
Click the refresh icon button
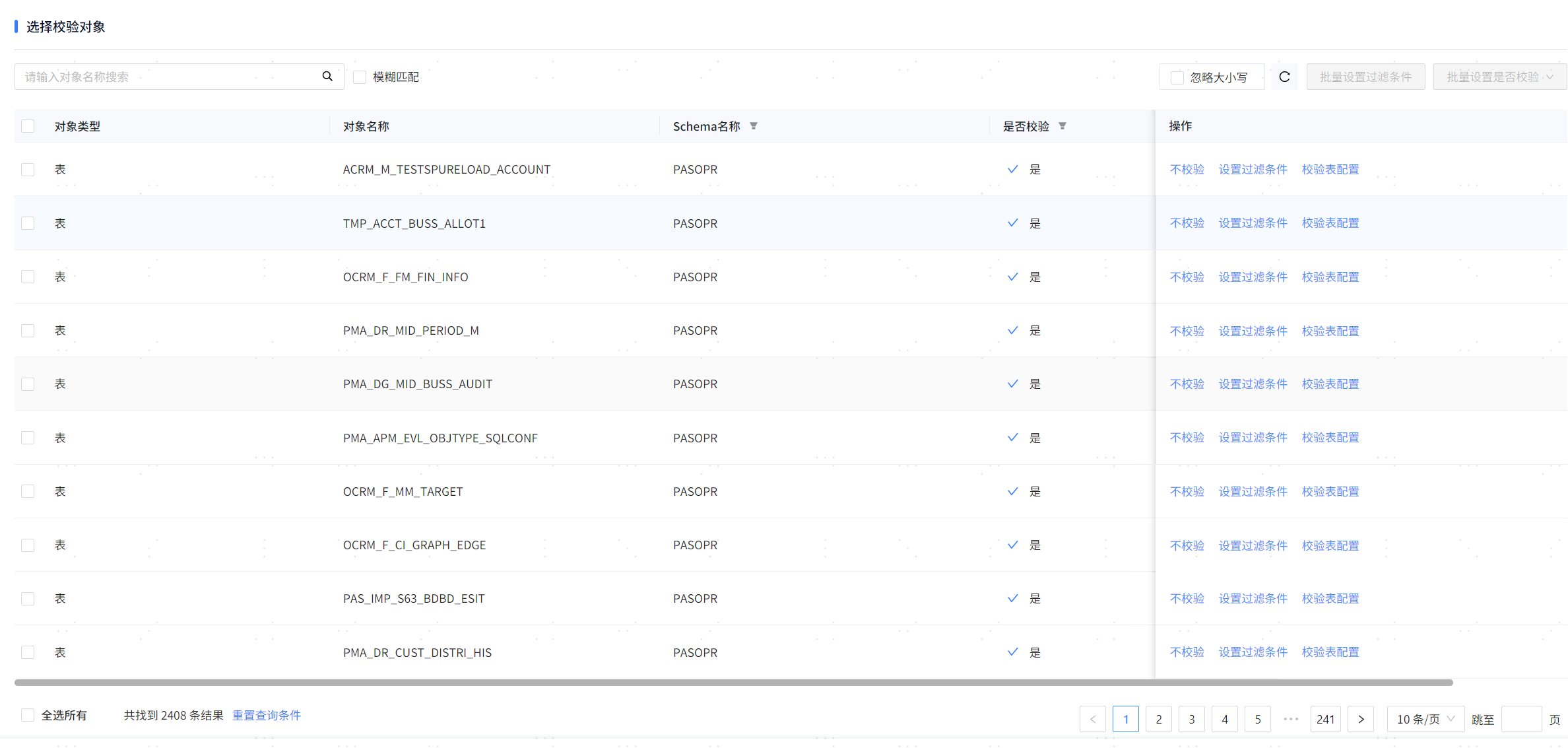tap(1284, 77)
